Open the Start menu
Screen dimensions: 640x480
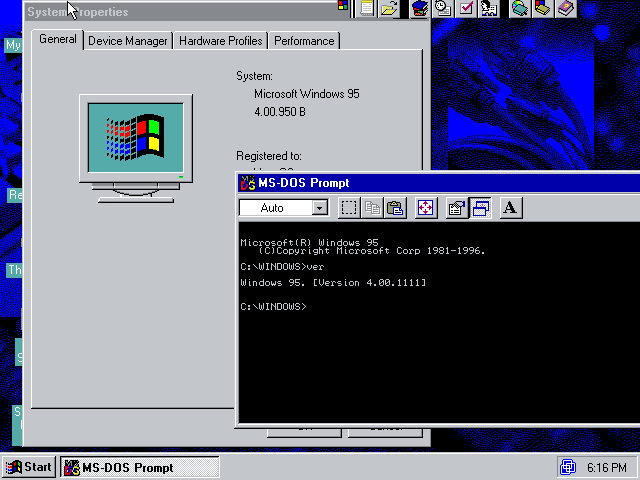29,467
